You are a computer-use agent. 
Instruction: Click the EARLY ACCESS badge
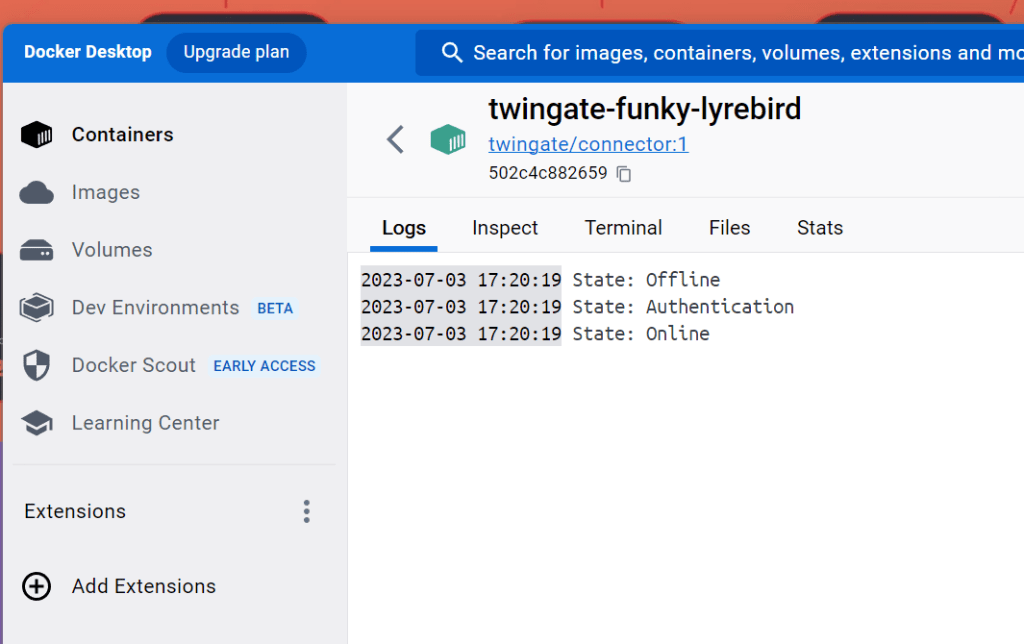264,366
